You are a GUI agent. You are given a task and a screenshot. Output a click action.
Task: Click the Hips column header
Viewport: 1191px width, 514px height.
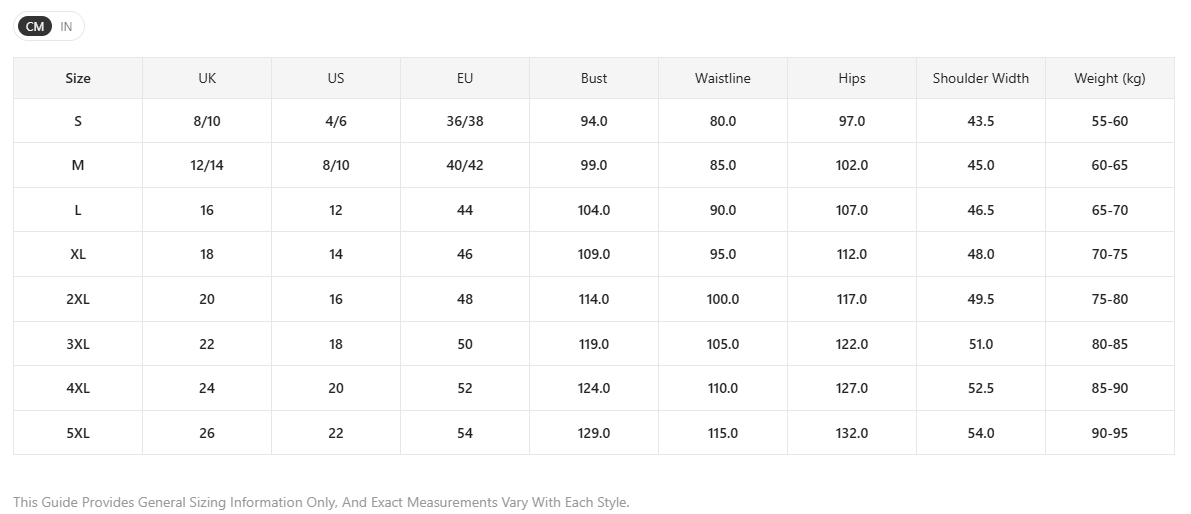(x=852, y=78)
